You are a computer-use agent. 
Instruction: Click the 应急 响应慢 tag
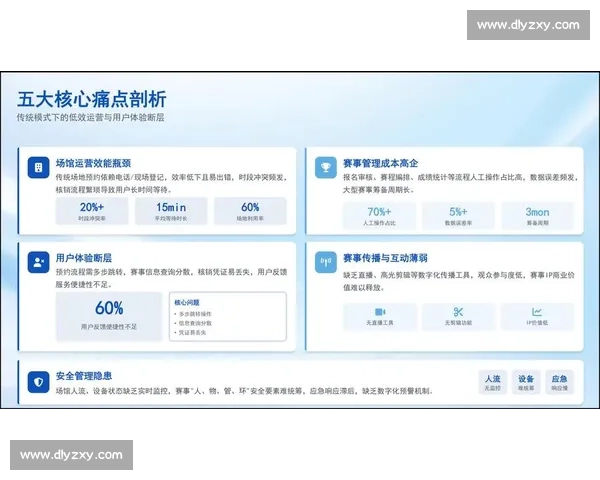click(x=559, y=382)
